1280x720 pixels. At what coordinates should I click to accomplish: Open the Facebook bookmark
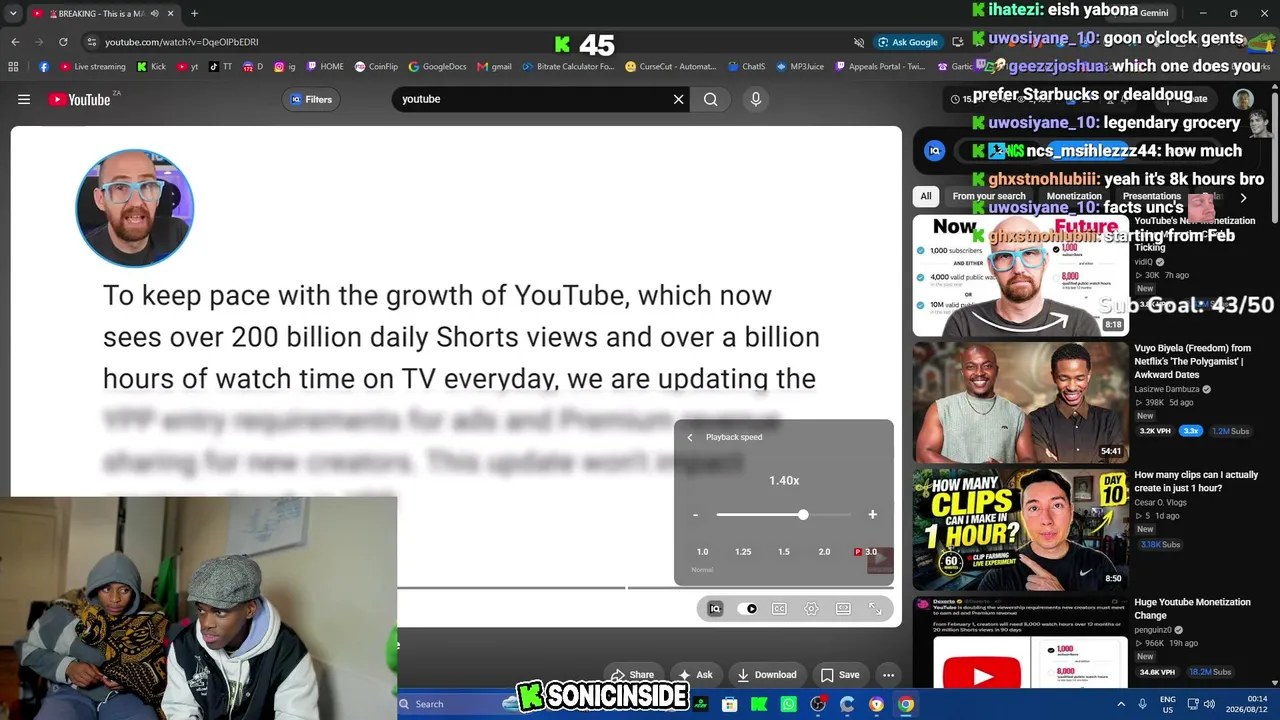44,67
